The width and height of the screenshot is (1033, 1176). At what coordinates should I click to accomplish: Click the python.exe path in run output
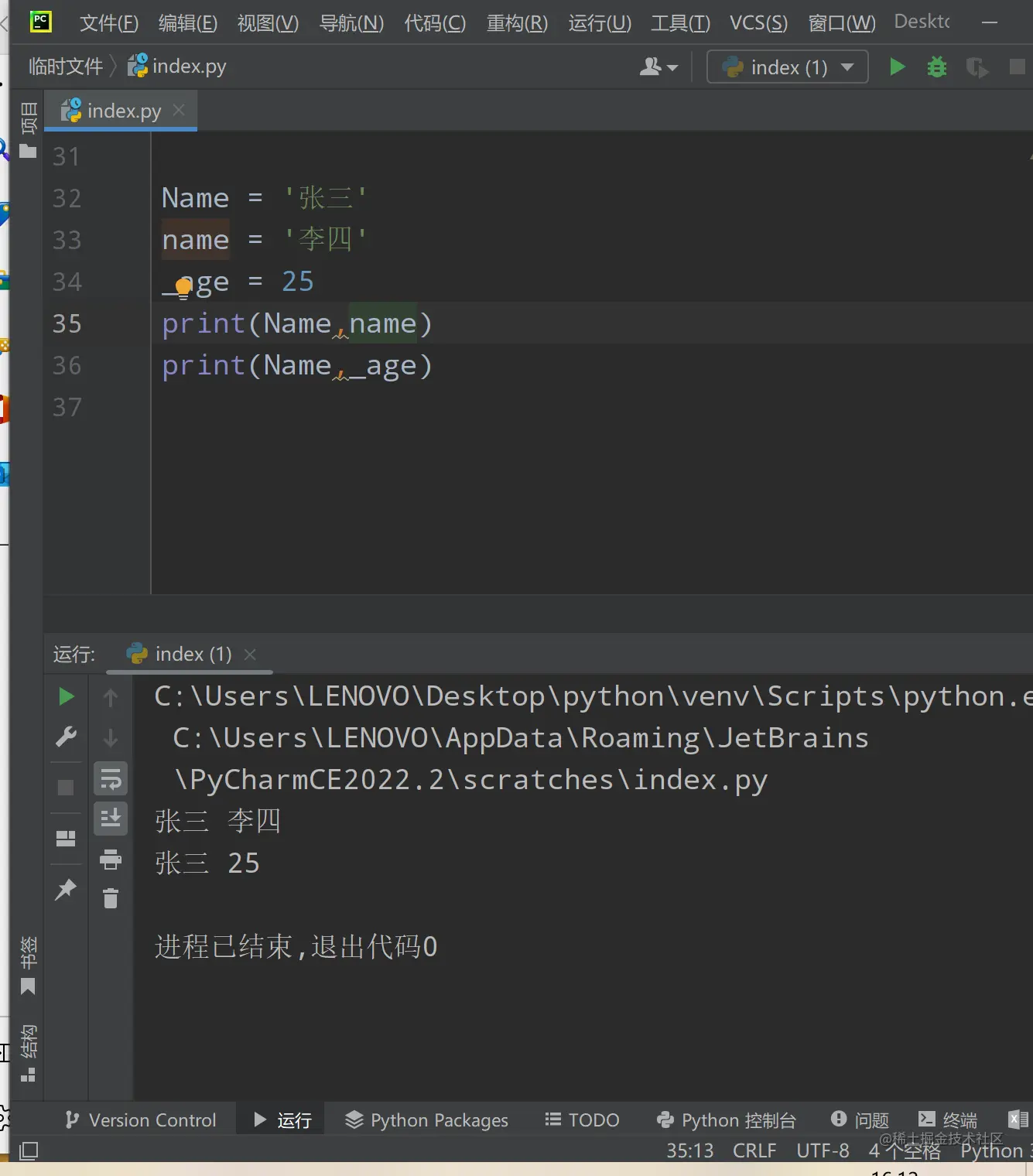point(593,696)
